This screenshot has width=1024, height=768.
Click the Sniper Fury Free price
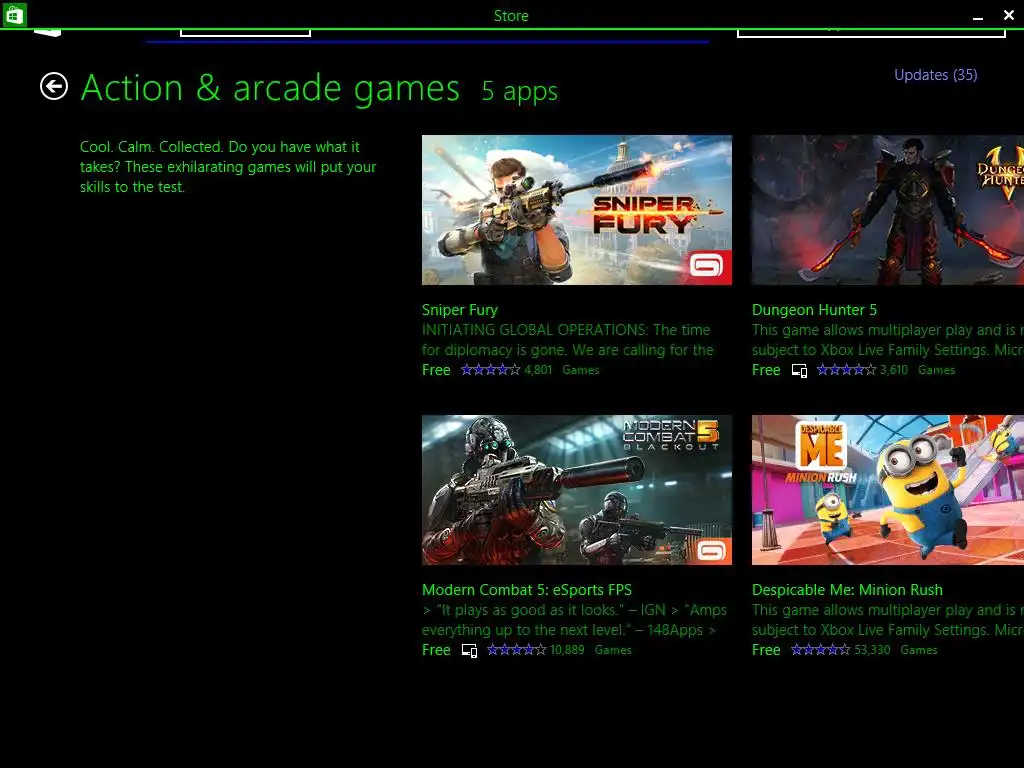pyautogui.click(x=436, y=370)
